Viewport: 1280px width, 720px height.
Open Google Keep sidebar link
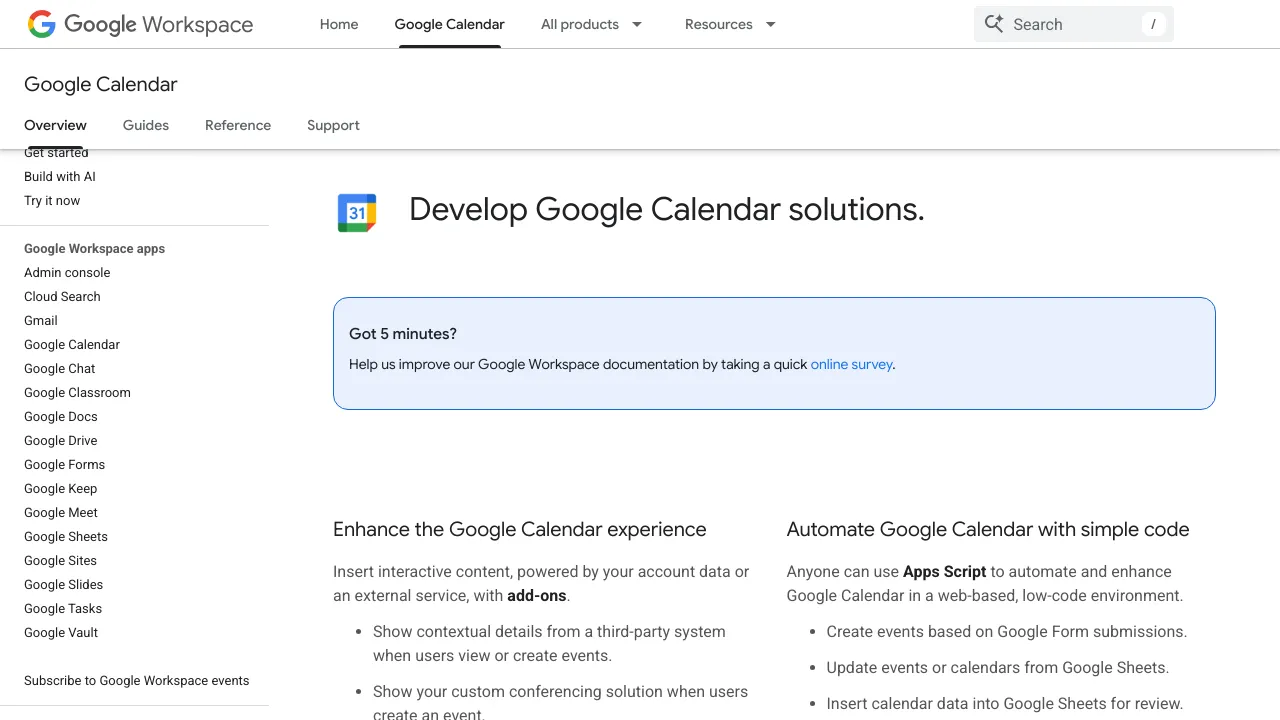[x=61, y=488]
